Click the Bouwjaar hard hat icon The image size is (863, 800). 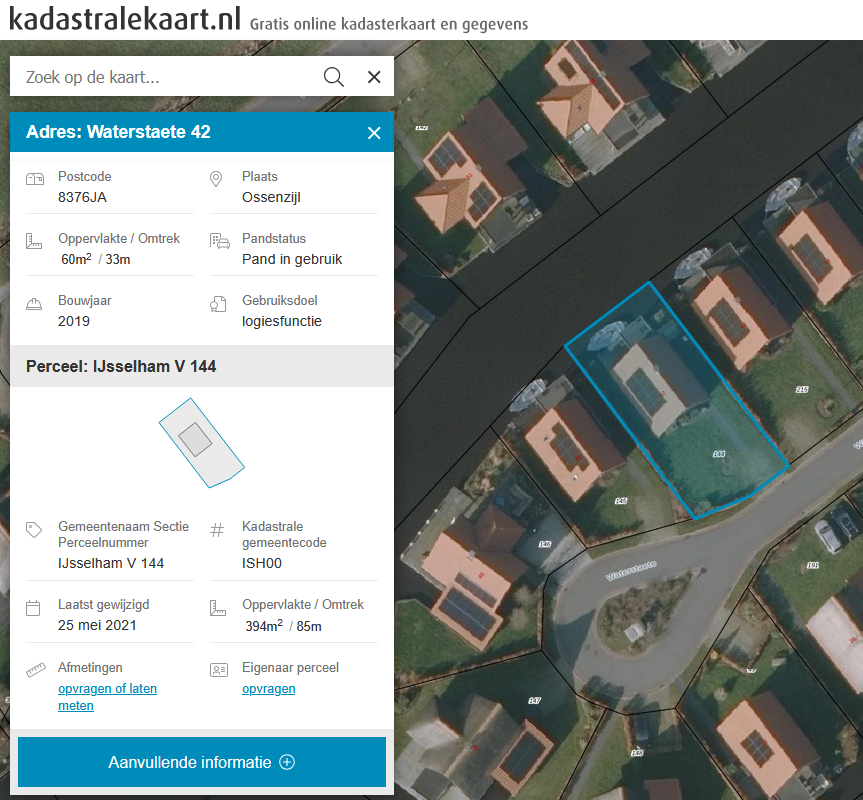click(x=35, y=303)
